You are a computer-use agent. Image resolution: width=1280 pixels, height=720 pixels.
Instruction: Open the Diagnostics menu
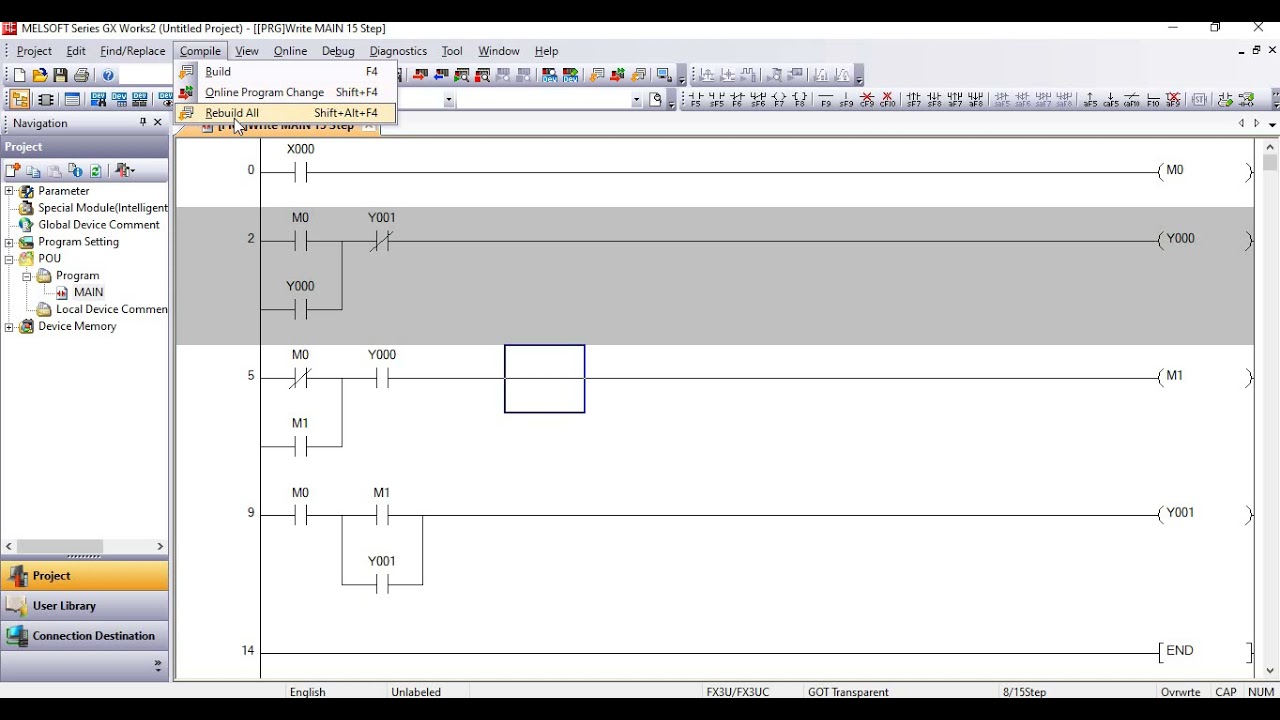coord(398,51)
